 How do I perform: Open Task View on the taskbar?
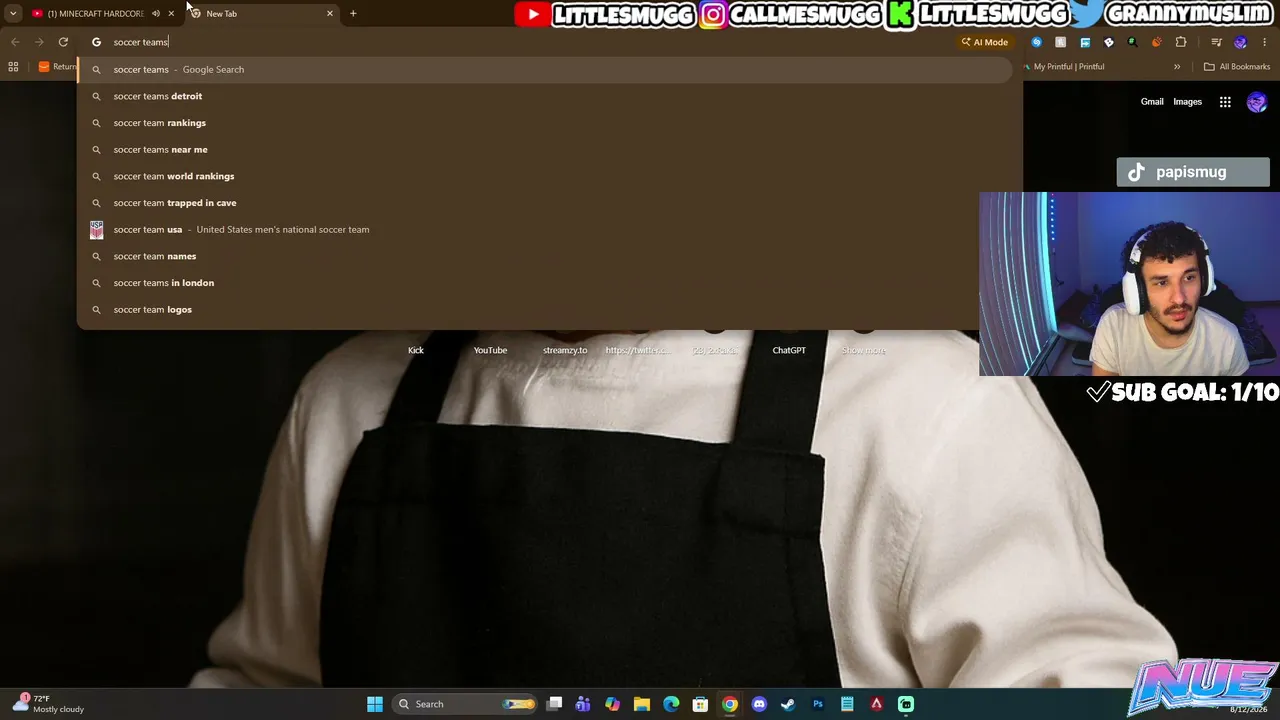[555, 704]
